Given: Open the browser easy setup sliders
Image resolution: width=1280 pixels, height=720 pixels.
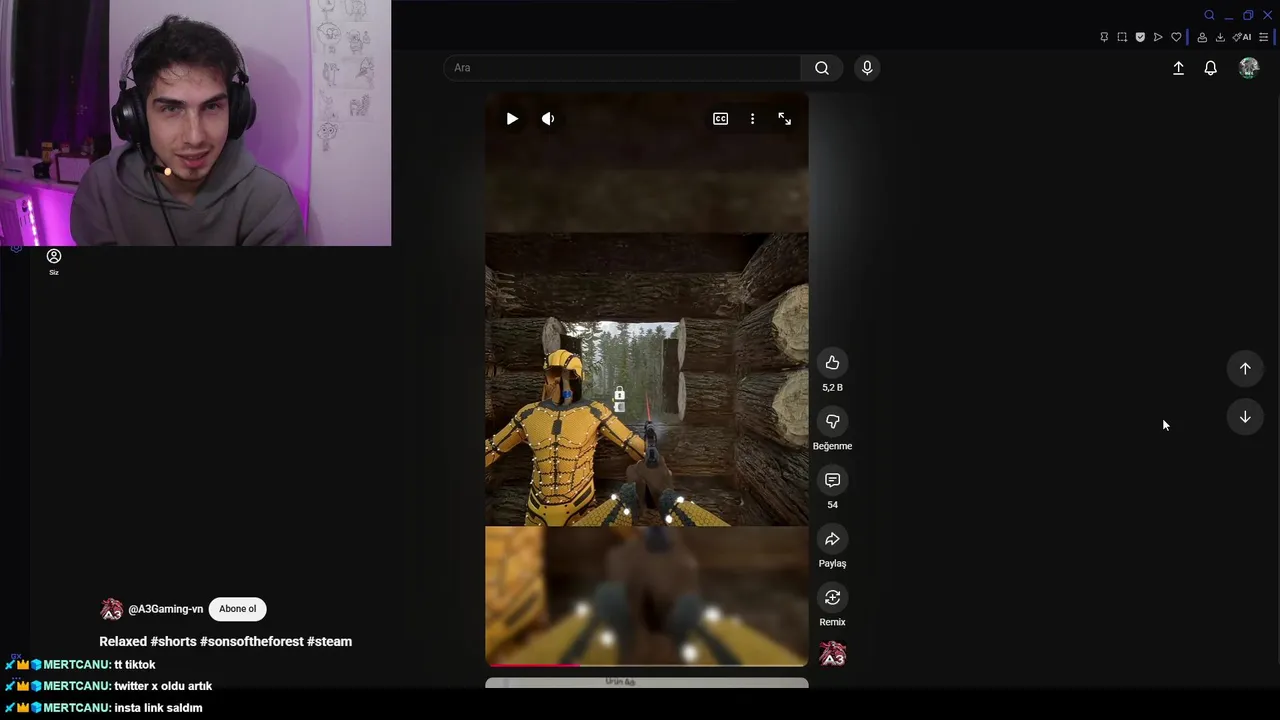Looking at the screenshot, I should tap(1264, 37).
